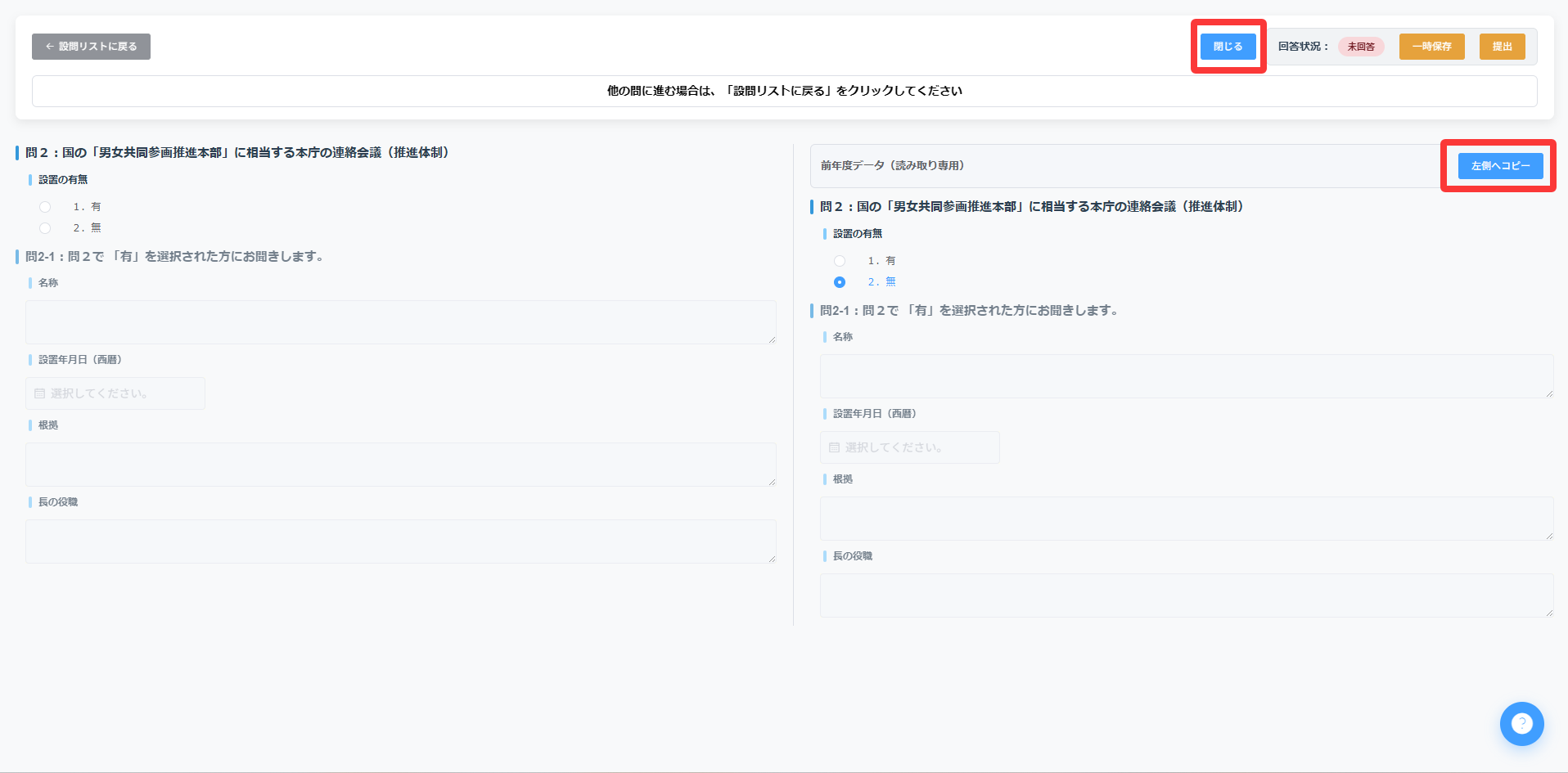The width and height of the screenshot is (1568, 773).
Task: Select radio 2. 無 in left form
Action: click(x=45, y=228)
